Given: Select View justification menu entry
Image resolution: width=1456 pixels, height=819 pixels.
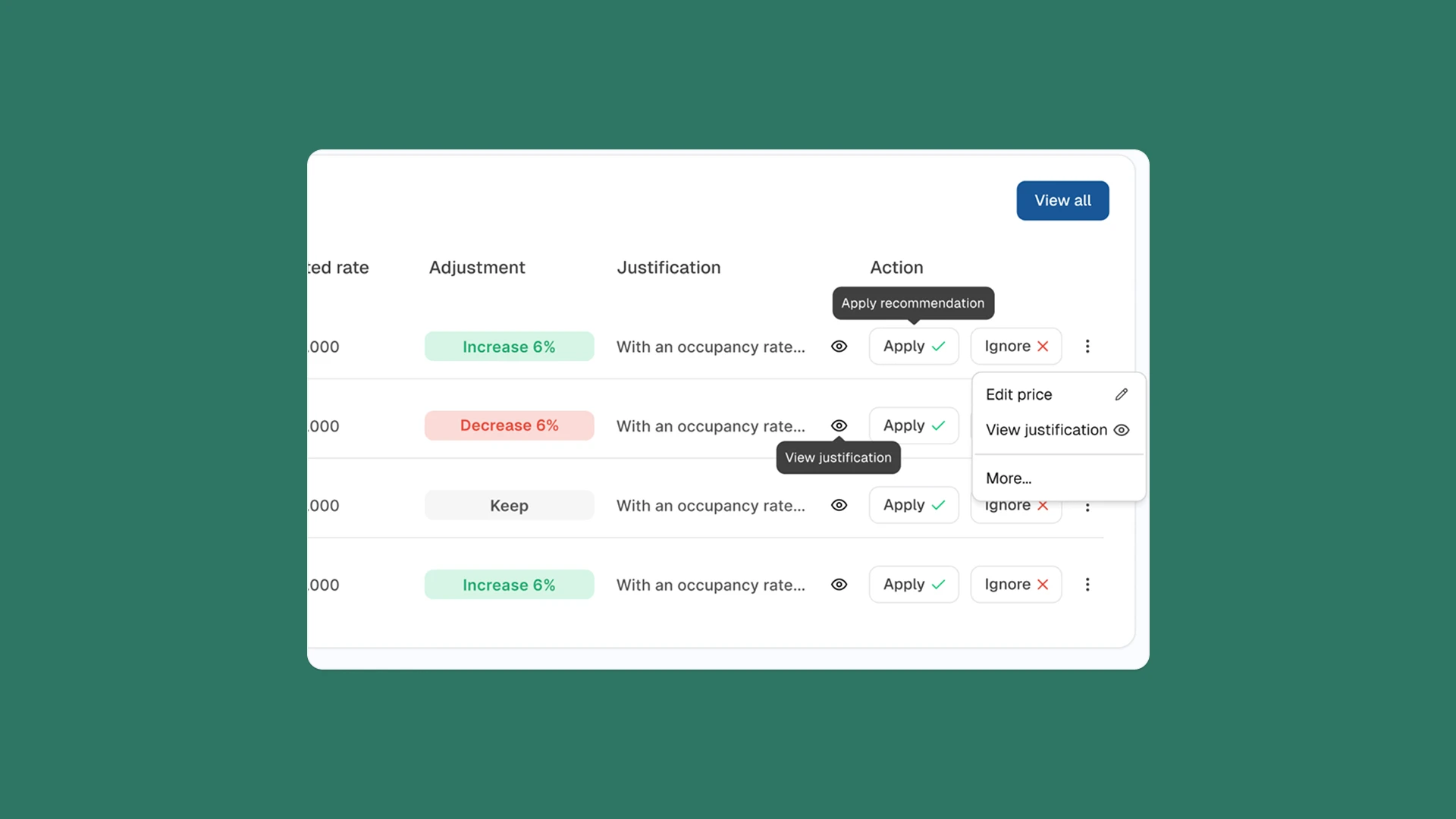Looking at the screenshot, I should [x=1046, y=430].
